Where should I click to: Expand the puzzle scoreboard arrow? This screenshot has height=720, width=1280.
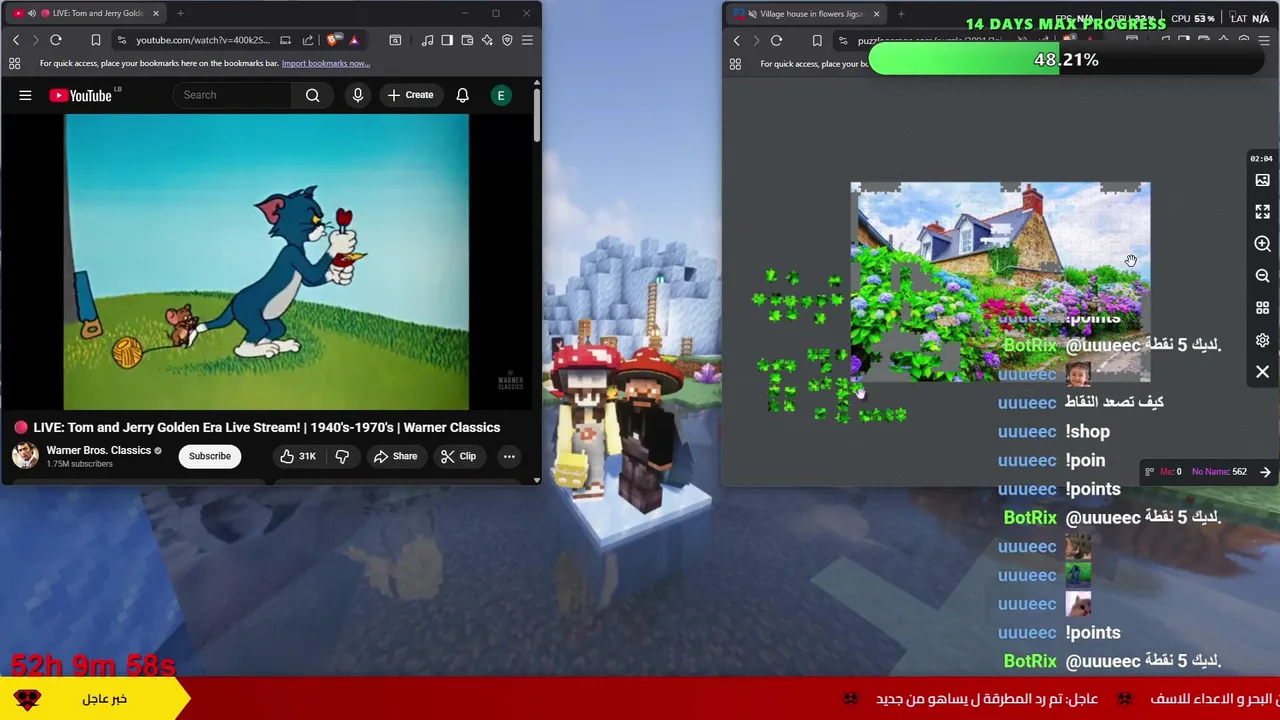1265,472
